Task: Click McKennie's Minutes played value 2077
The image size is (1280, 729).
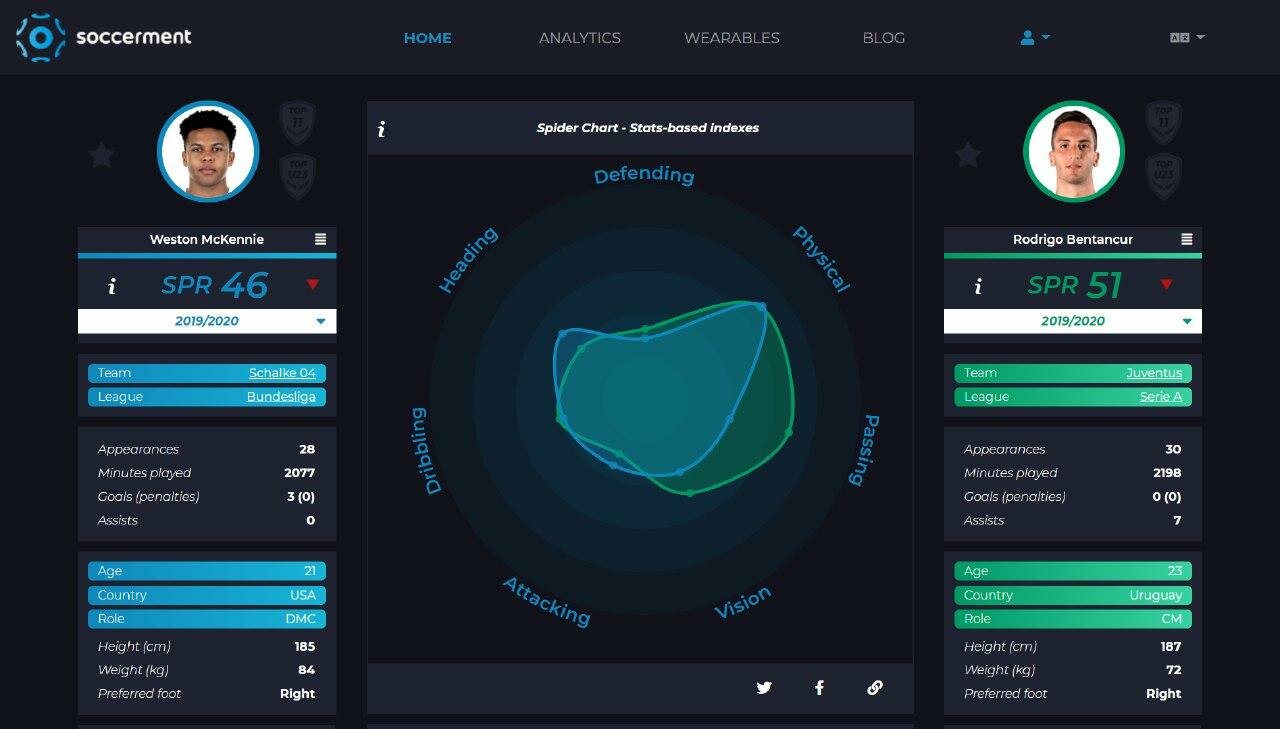Action: tap(299, 473)
